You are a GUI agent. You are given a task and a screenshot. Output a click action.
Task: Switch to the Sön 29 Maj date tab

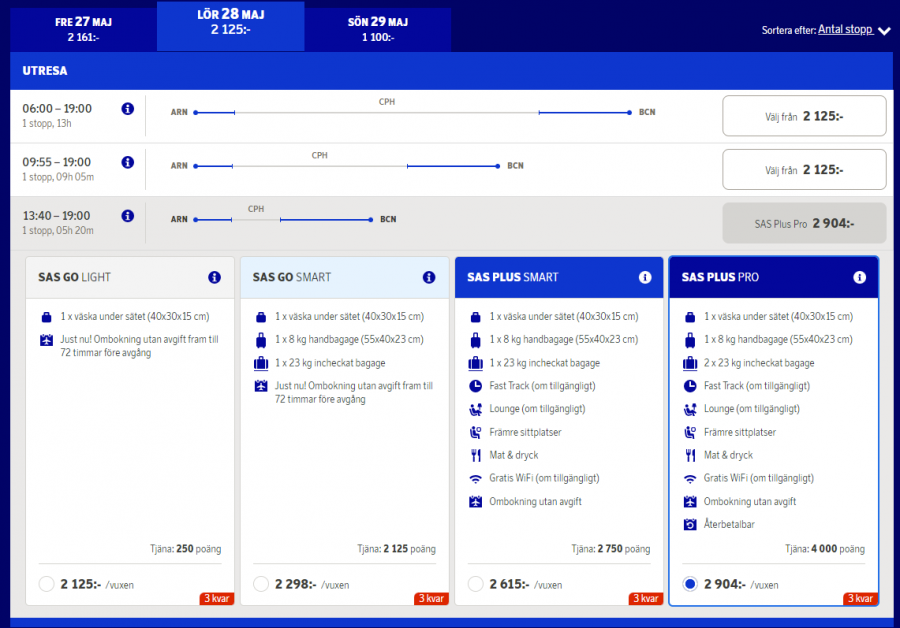pyautogui.click(x=378, y=29)
